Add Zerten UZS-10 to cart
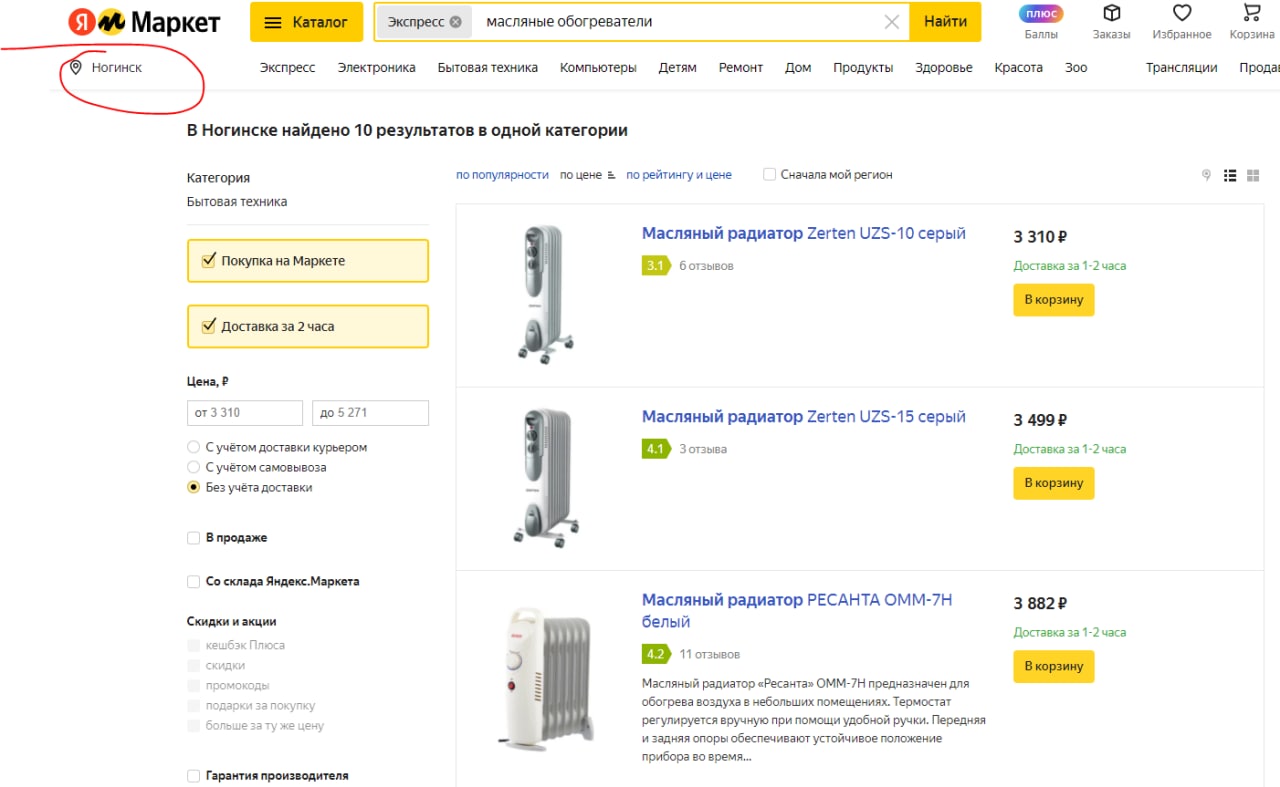The height and width of the screenshot is (787, 1280). click(x=1054, y=300)
